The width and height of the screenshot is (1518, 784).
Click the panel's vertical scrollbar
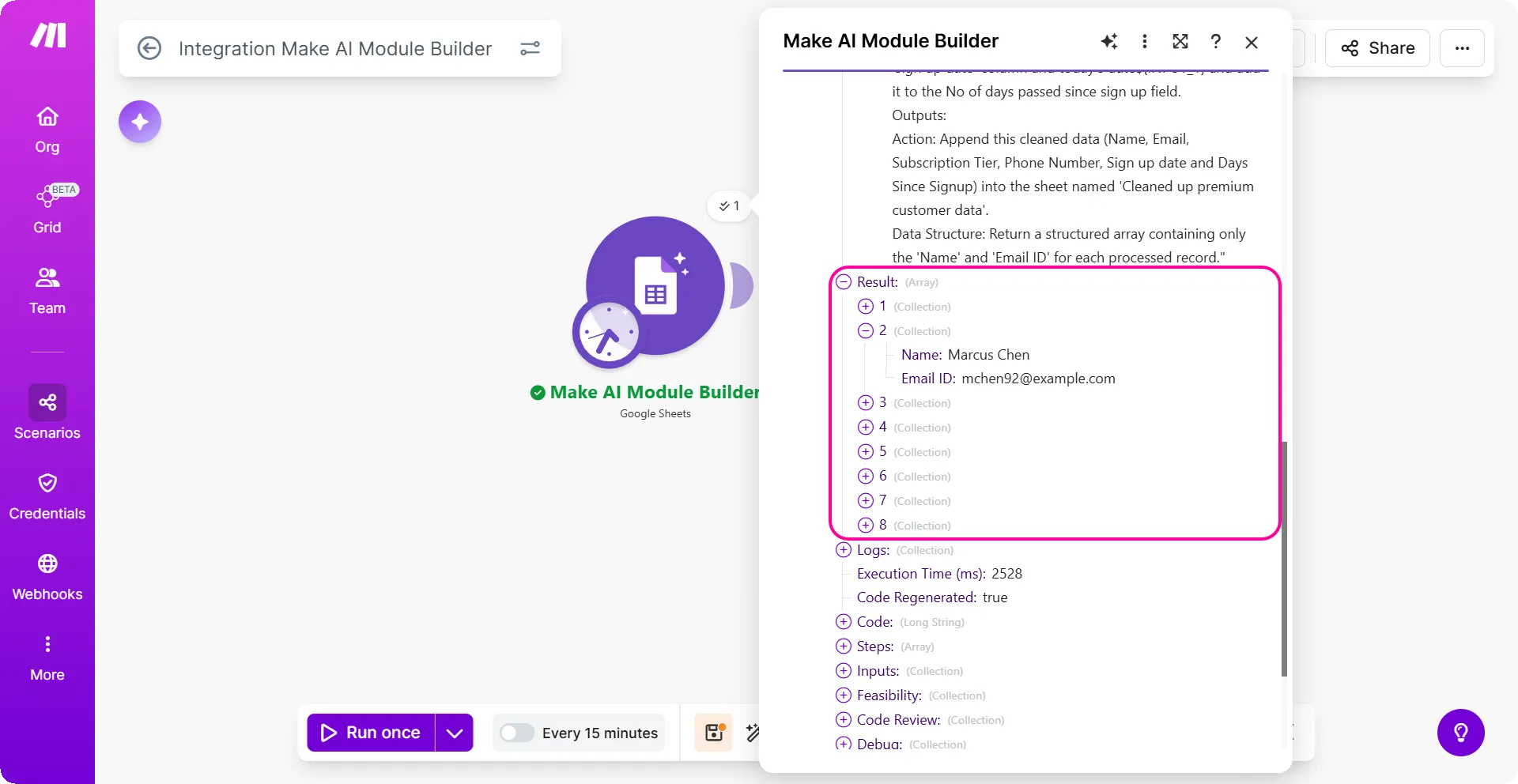pos(1284,559)
